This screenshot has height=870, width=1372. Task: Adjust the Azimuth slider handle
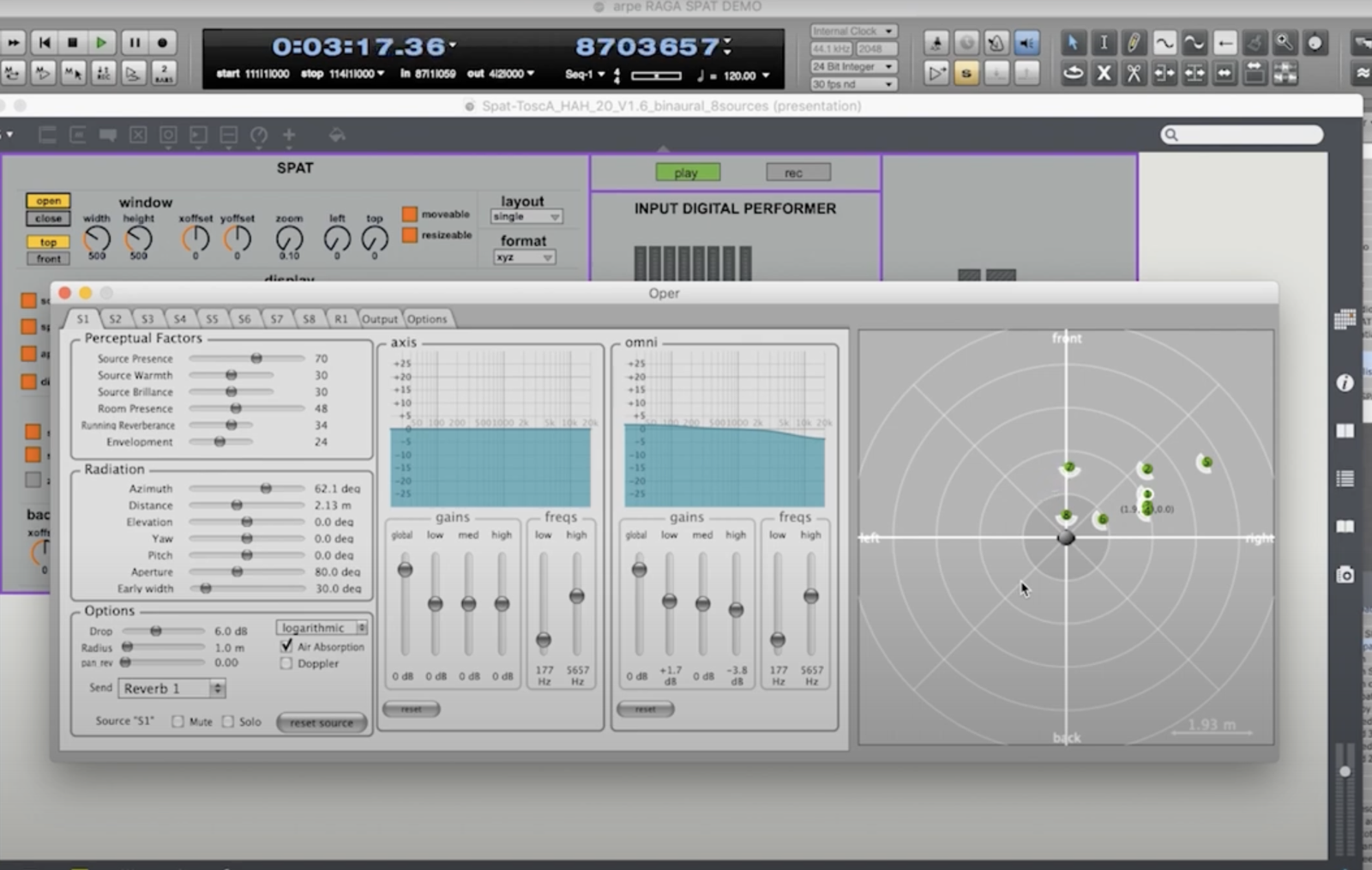266,488
